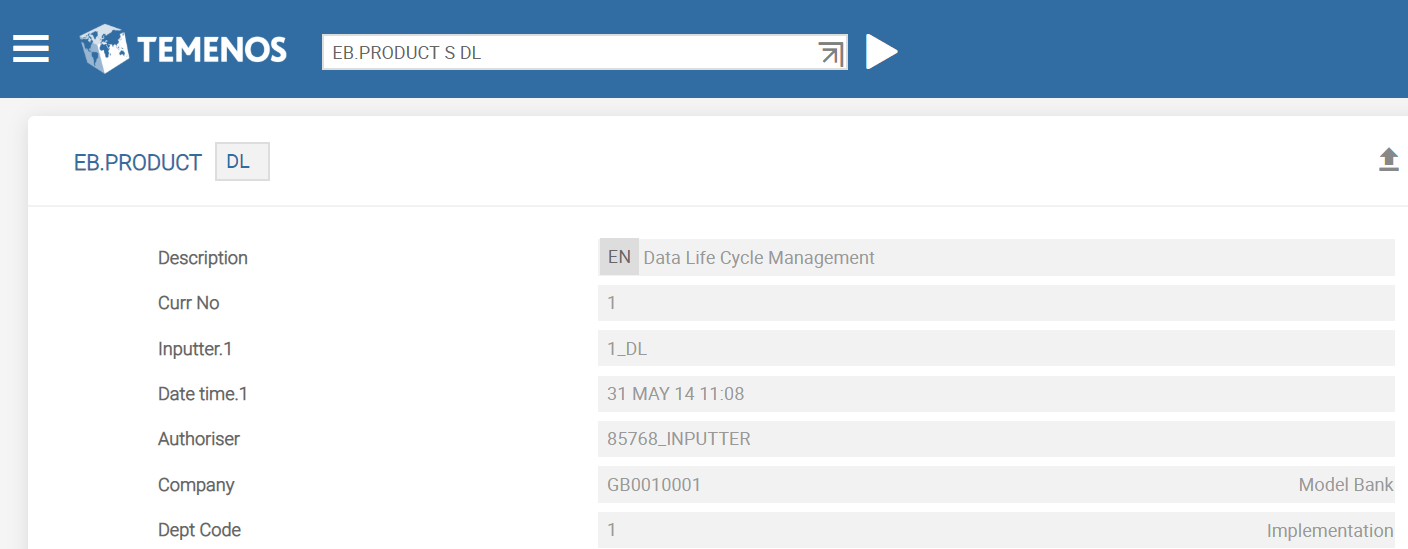Click the Model Bank enrichment text
Screen dimensions: 1408x549
1345,485
